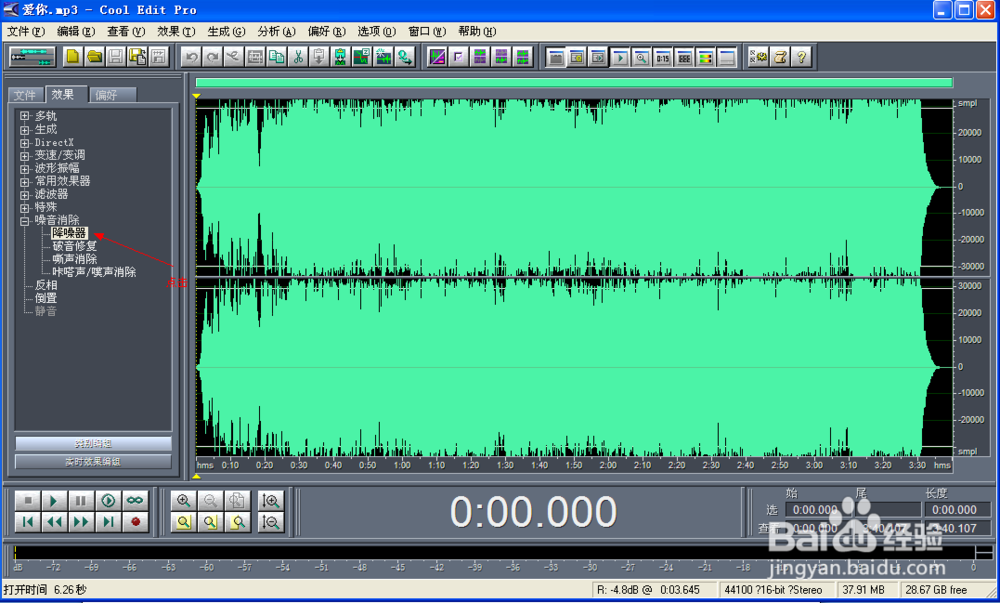Select 倒置 in the effects tree
The height and width of the screenshot is (603, 1000).
click(x=46, y=298)
